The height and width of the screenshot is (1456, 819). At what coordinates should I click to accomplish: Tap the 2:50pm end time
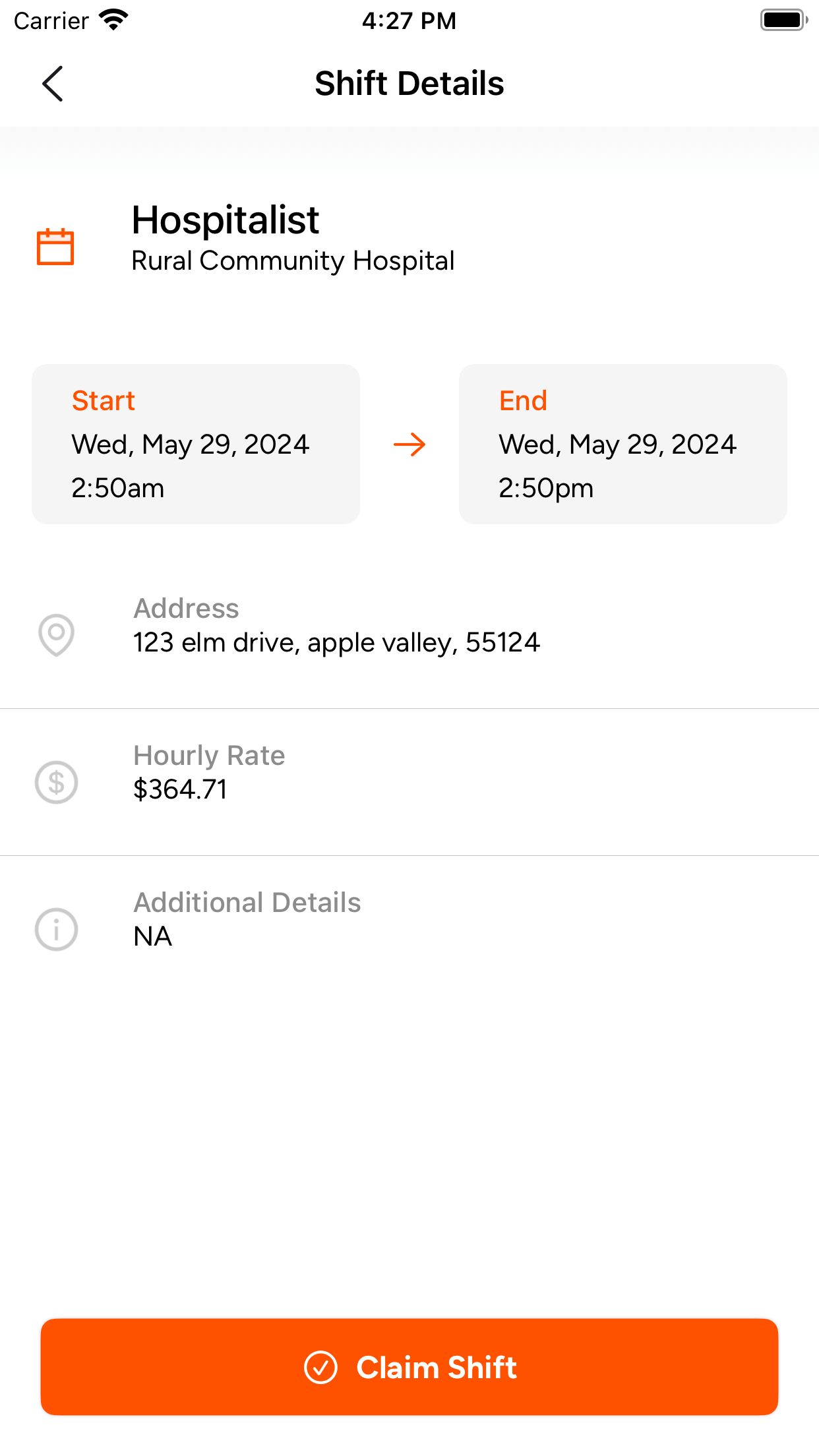tap(546, 489)
